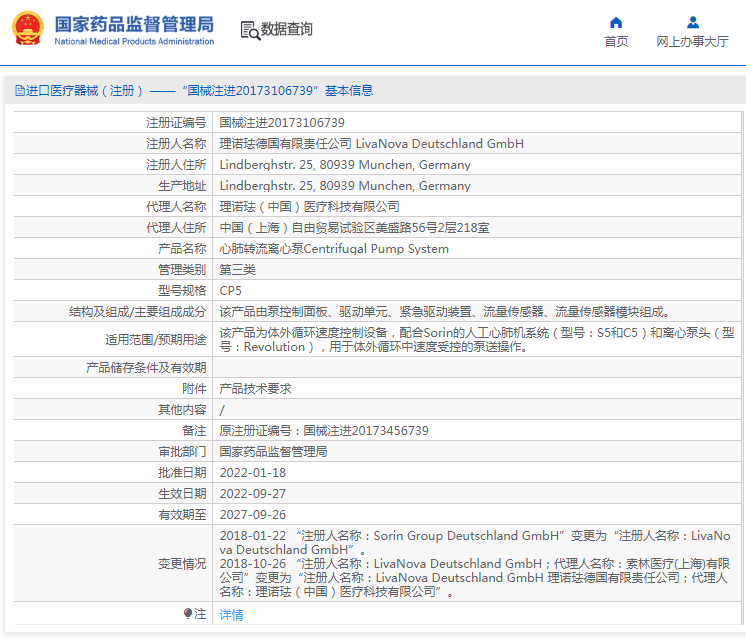The height and width of the screenshot is (642, 746).
Task: Click the document icon before 进口医疗器械
Action: coord(19,90)
